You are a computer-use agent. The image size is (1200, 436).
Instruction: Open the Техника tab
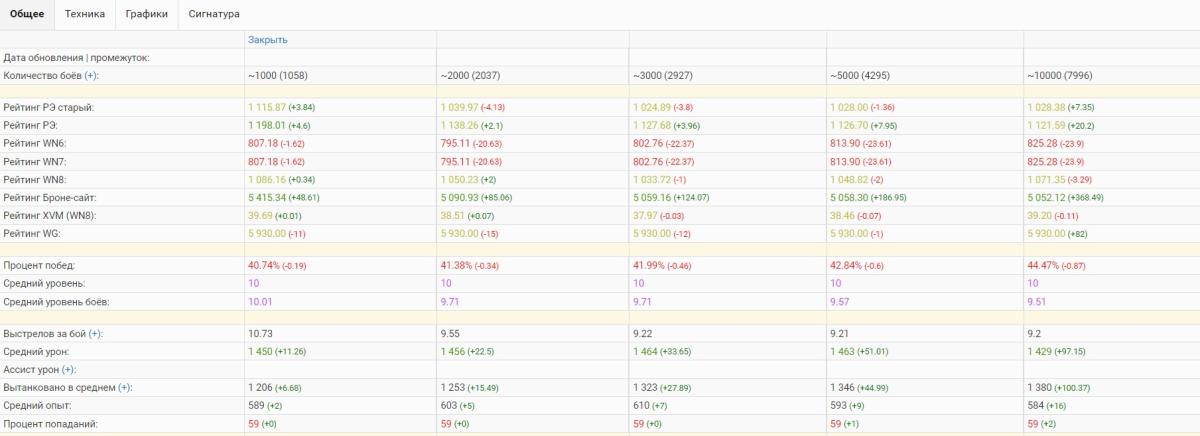coord(85,14)
